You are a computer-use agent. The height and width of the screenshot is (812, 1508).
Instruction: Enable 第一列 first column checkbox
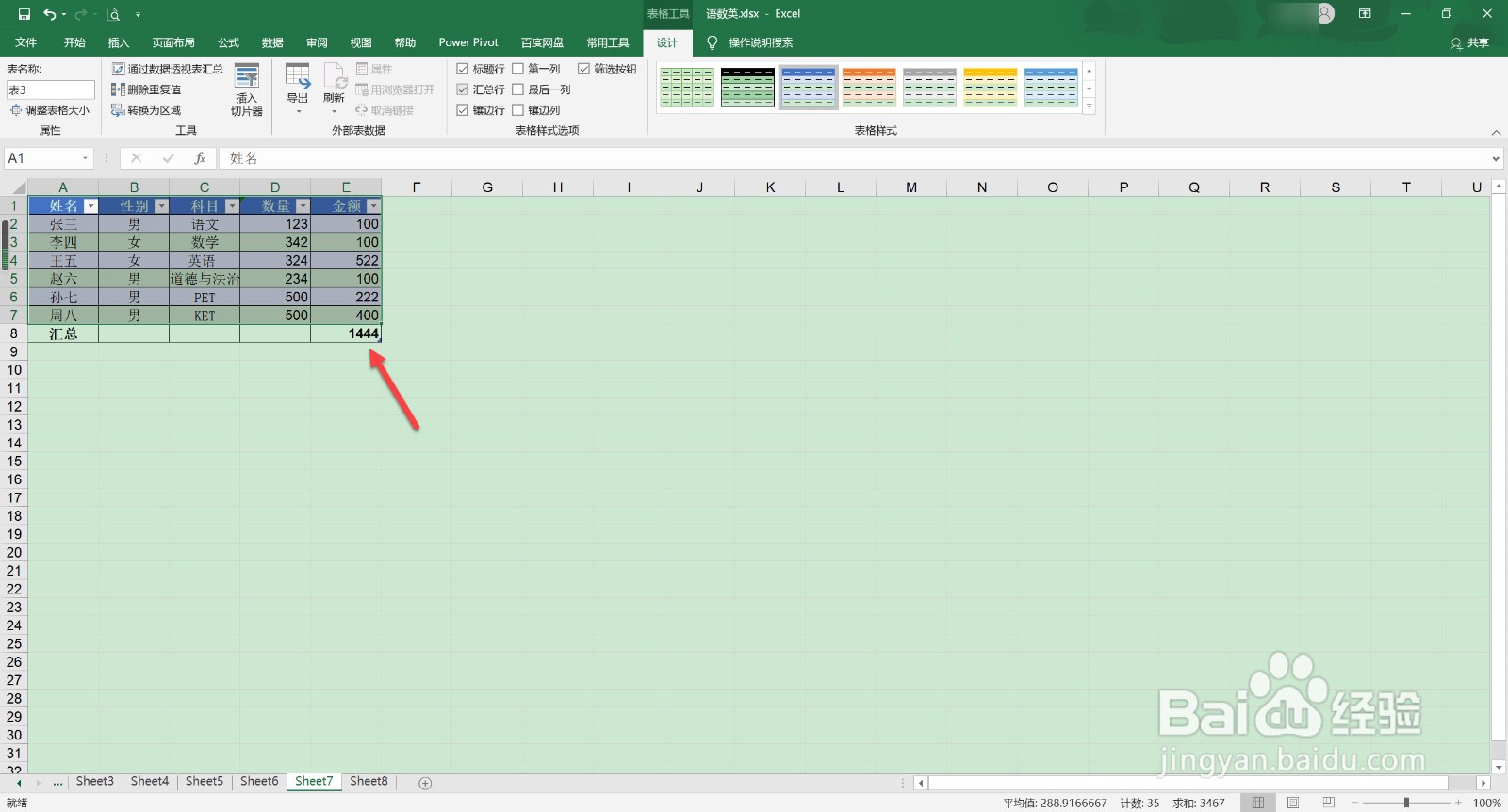517,69
